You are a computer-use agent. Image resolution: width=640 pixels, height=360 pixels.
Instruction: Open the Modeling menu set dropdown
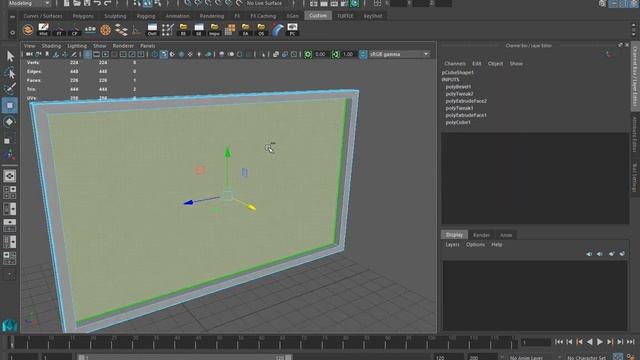click(x=29, y=3)
